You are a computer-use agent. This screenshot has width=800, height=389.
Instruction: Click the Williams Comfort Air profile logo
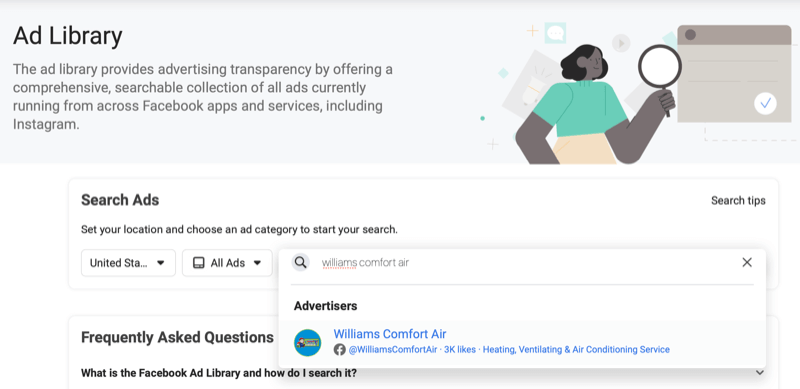[x=308, y=343]
